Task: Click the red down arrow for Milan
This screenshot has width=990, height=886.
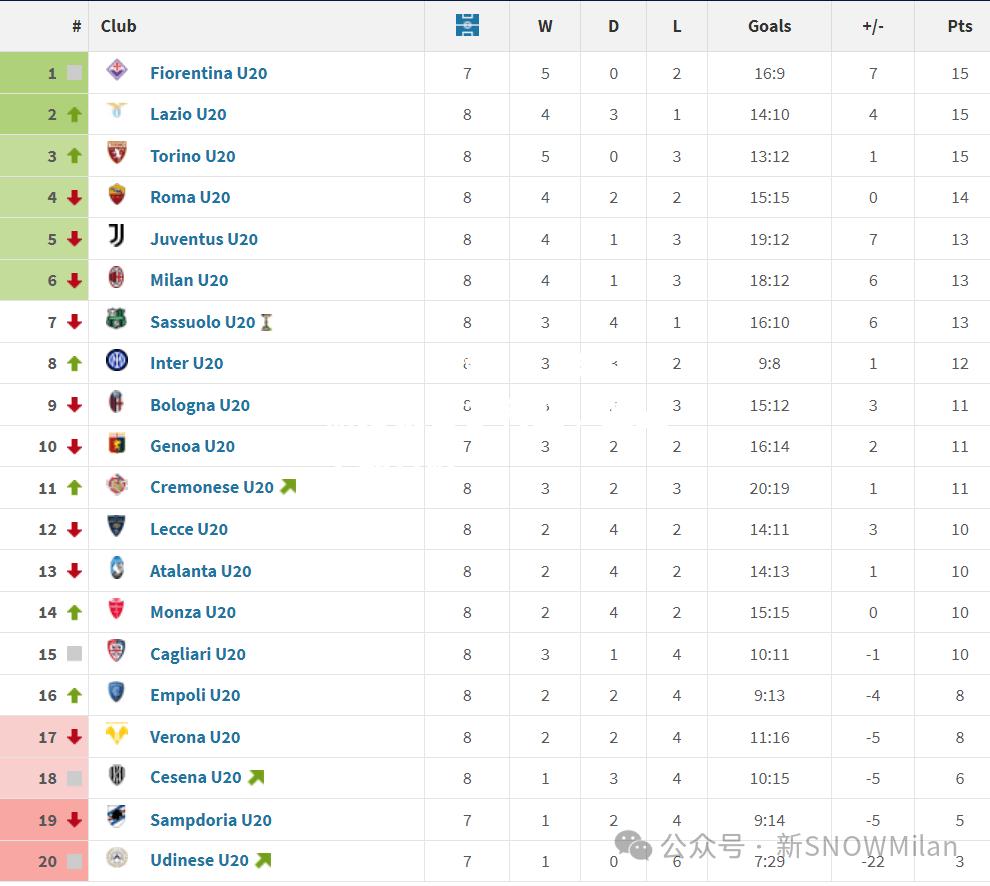Action: (x=75, y=280)
